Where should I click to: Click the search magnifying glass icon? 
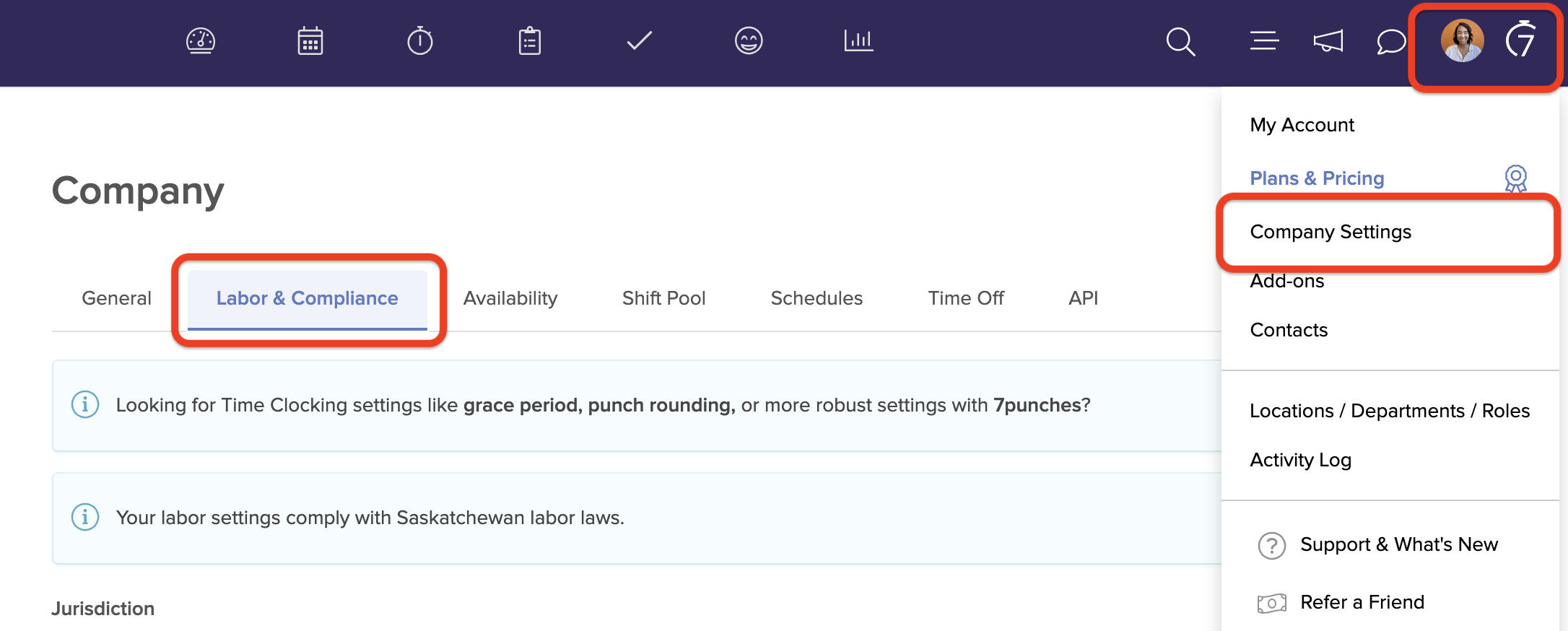(x=1180, y=42)
